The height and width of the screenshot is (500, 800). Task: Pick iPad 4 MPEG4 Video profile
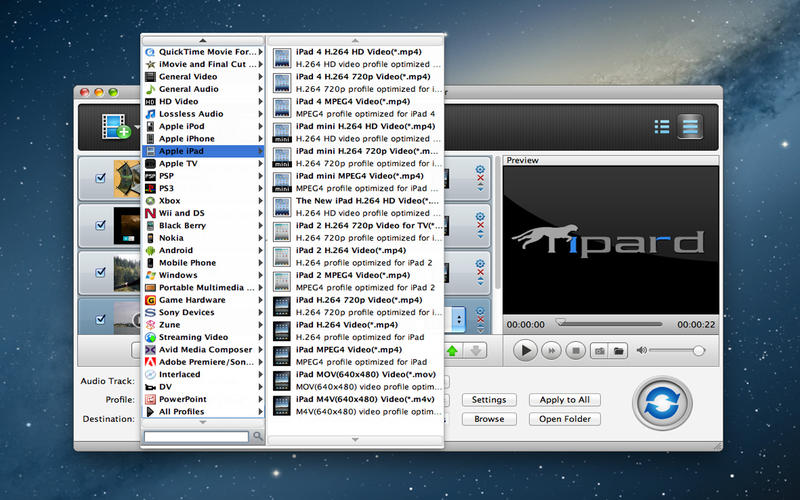(356, 107)
